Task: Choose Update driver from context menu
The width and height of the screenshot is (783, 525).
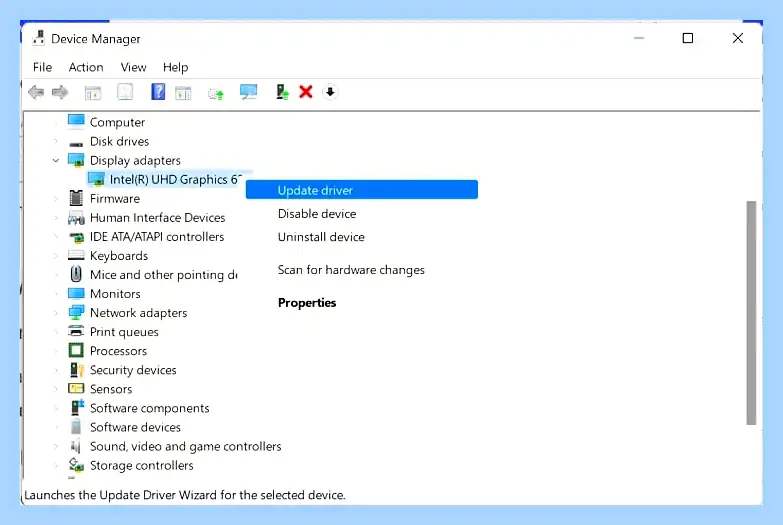Action: 362,190
